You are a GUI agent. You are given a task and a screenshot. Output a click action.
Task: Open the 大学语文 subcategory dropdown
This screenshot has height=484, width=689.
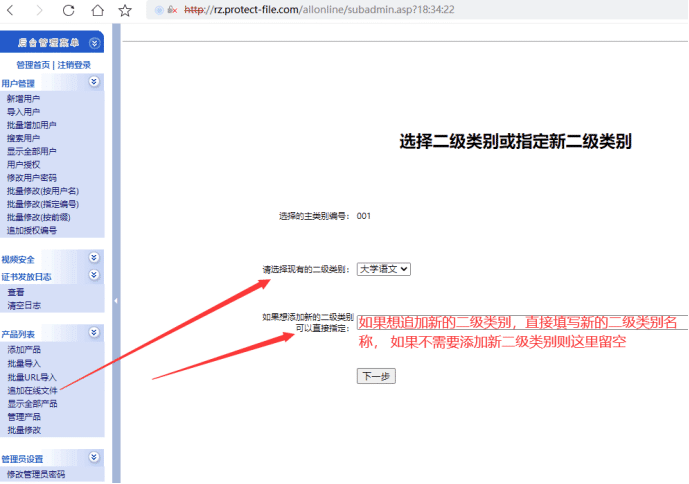384,269
